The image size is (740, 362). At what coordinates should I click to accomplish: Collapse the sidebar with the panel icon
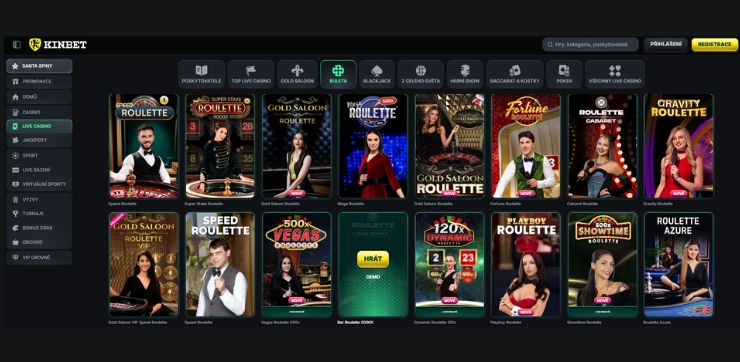(x=17, y=45)
